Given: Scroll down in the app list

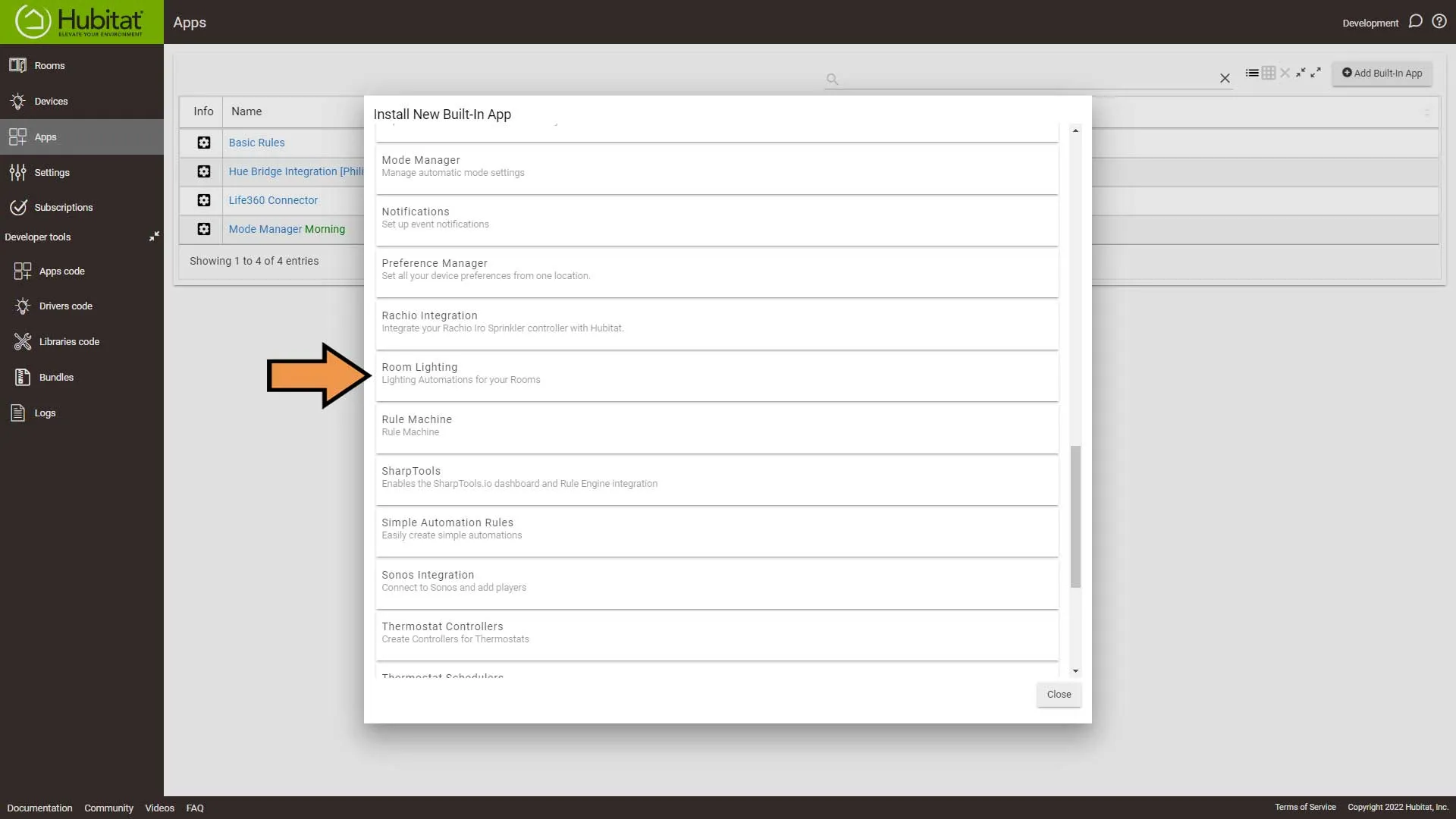Looking at the screenshot, I should (x=1075, y=670).
